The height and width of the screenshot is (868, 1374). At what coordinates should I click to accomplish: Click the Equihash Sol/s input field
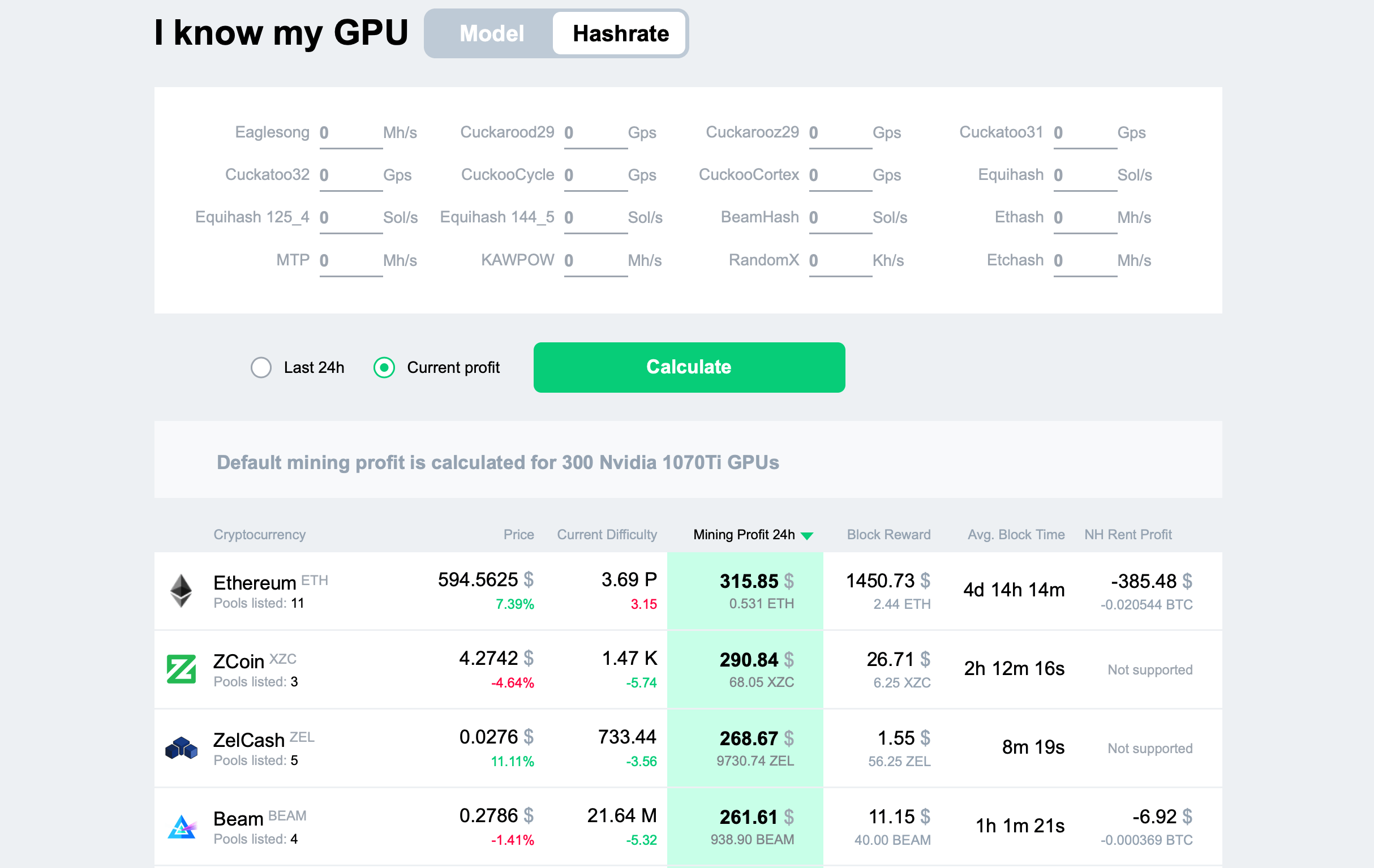coord(1079,176)
